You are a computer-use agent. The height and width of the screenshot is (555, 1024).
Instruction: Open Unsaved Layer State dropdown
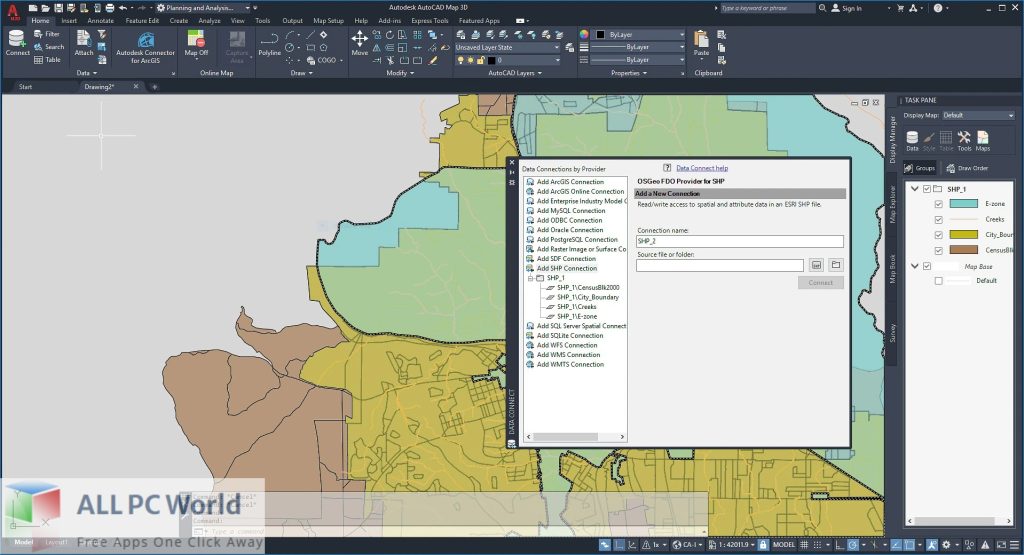click(x=507, y=48)
